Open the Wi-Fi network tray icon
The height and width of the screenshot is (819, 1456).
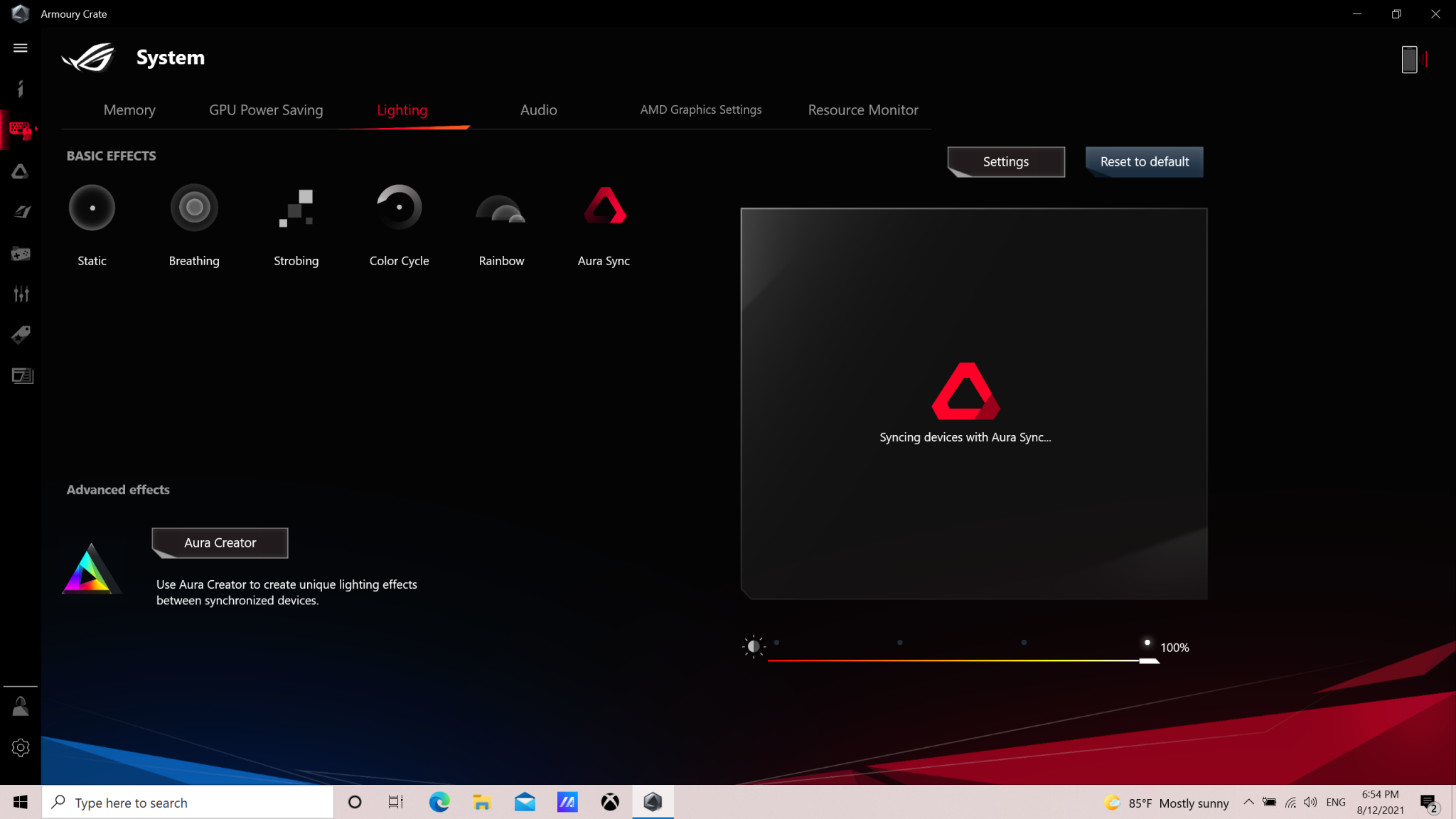(1290, 802)
